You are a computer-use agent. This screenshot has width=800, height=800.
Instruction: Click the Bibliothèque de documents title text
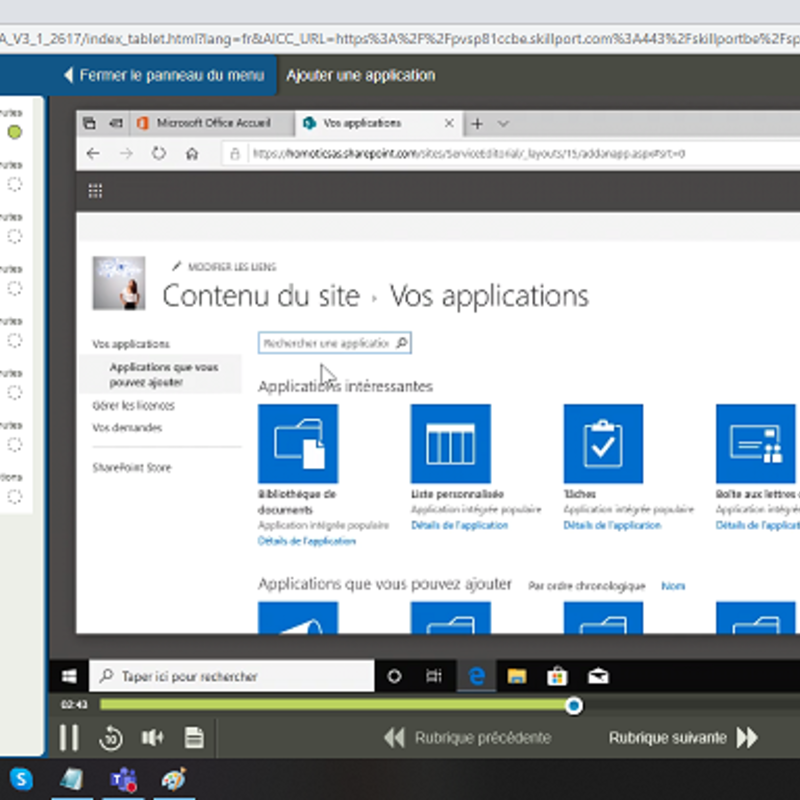point(296,502)
